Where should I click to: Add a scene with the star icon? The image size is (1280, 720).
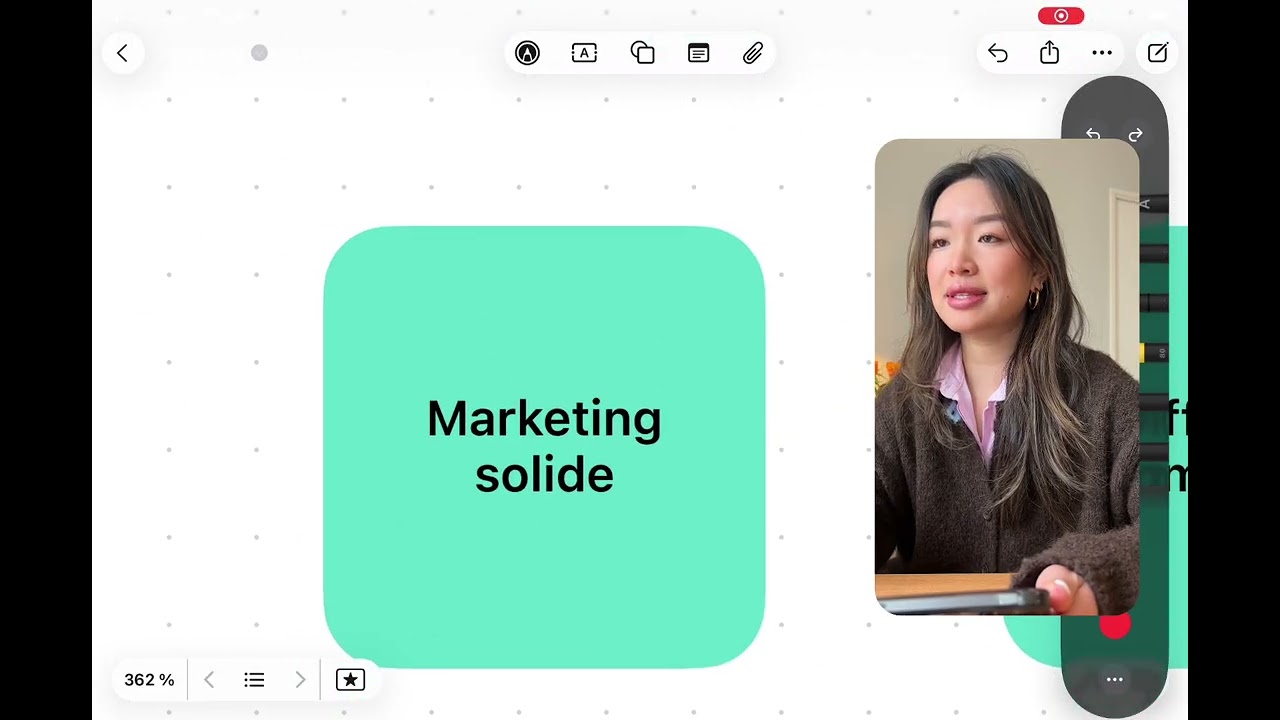coord(350,680)
